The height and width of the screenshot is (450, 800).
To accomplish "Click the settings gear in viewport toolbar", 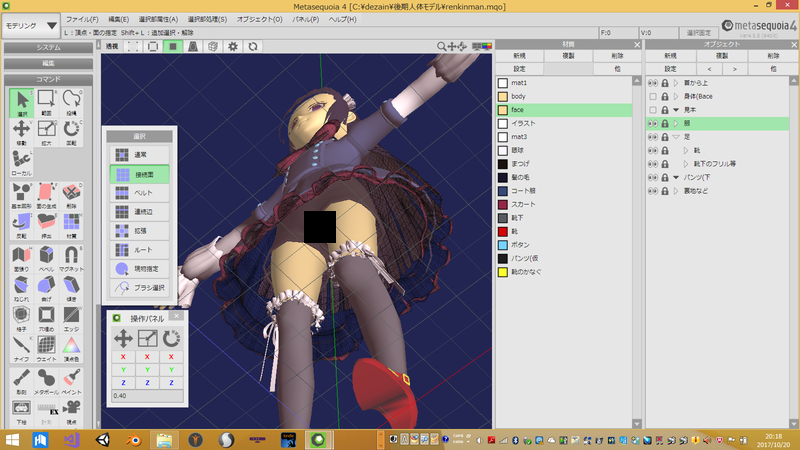I will click(x=233, y=46).
